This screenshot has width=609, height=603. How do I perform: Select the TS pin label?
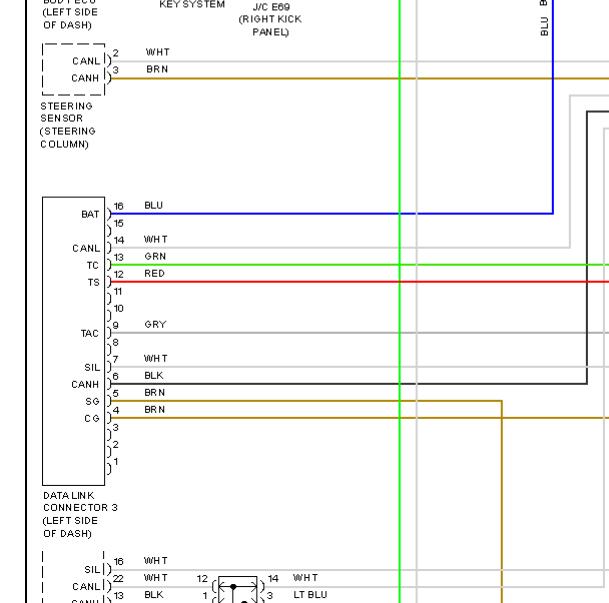click(93, 283)
